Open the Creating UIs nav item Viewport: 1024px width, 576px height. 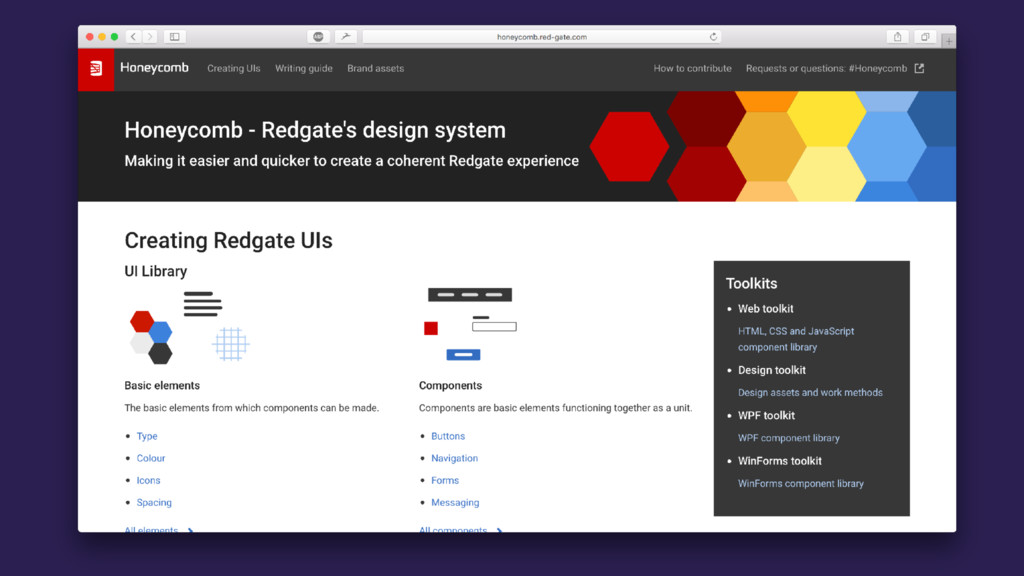coord(234,68)
